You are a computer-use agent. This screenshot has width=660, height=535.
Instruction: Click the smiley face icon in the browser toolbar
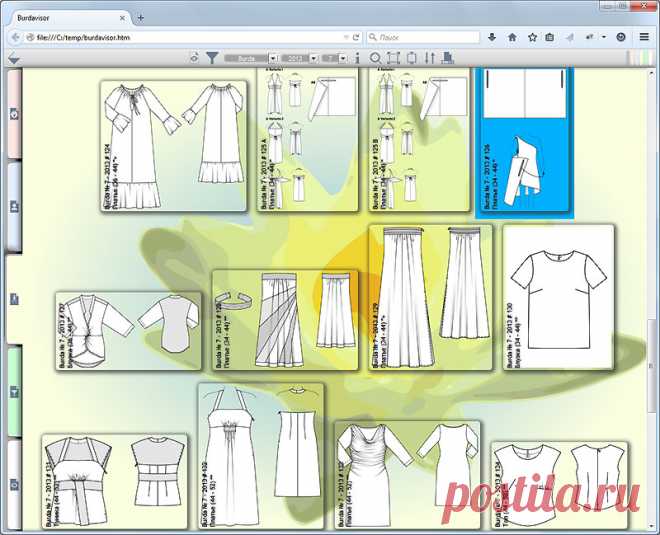point(621,37)
